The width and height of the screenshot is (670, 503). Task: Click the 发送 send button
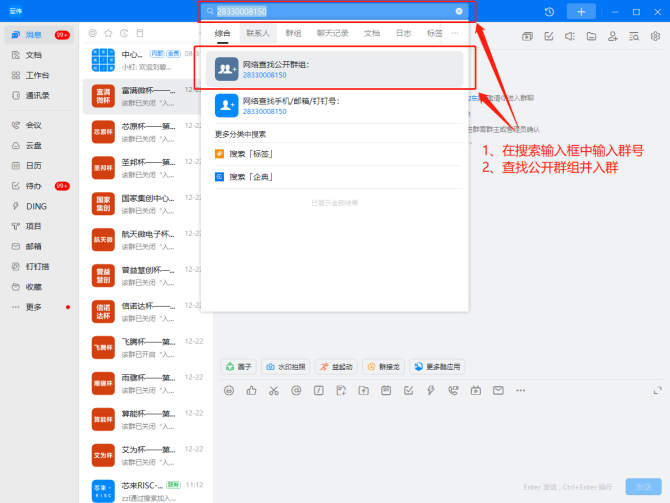[x=644, y=487]
